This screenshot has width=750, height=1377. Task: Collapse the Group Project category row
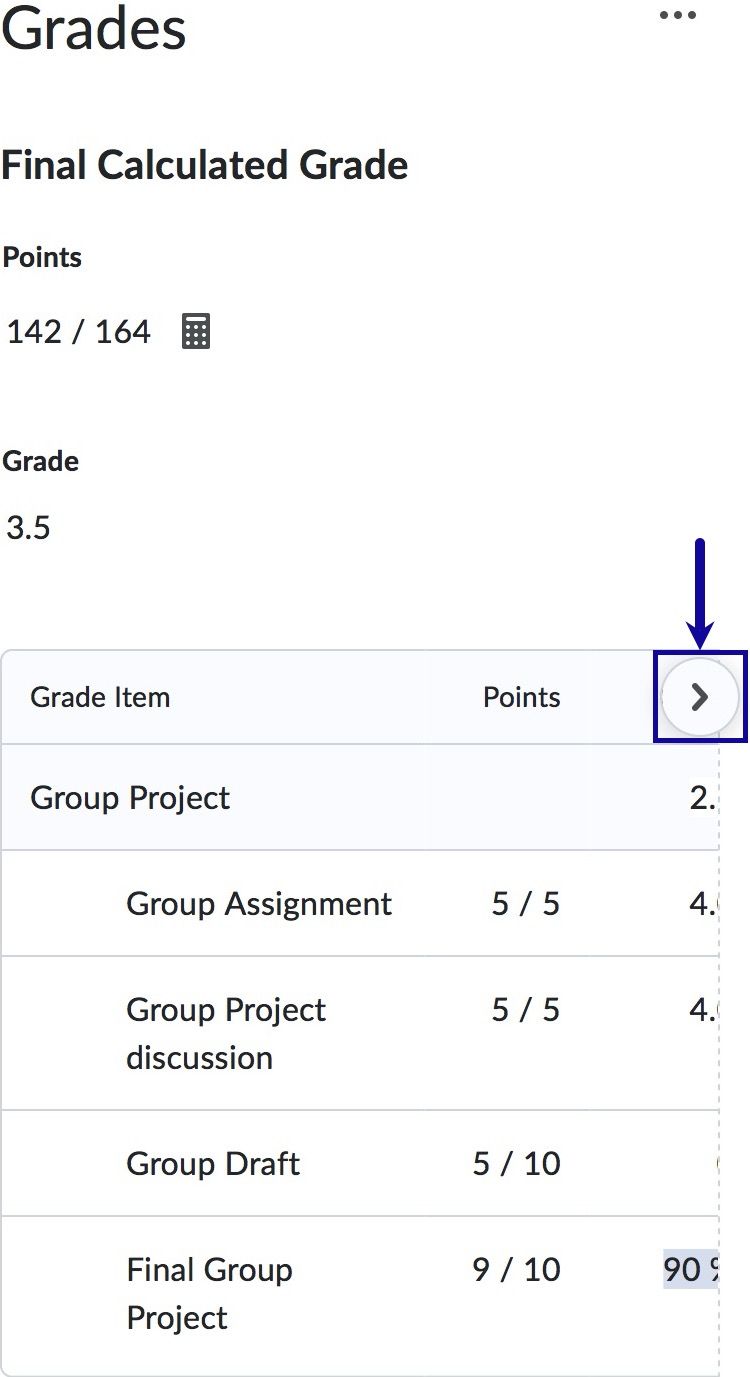coord(129,797)
